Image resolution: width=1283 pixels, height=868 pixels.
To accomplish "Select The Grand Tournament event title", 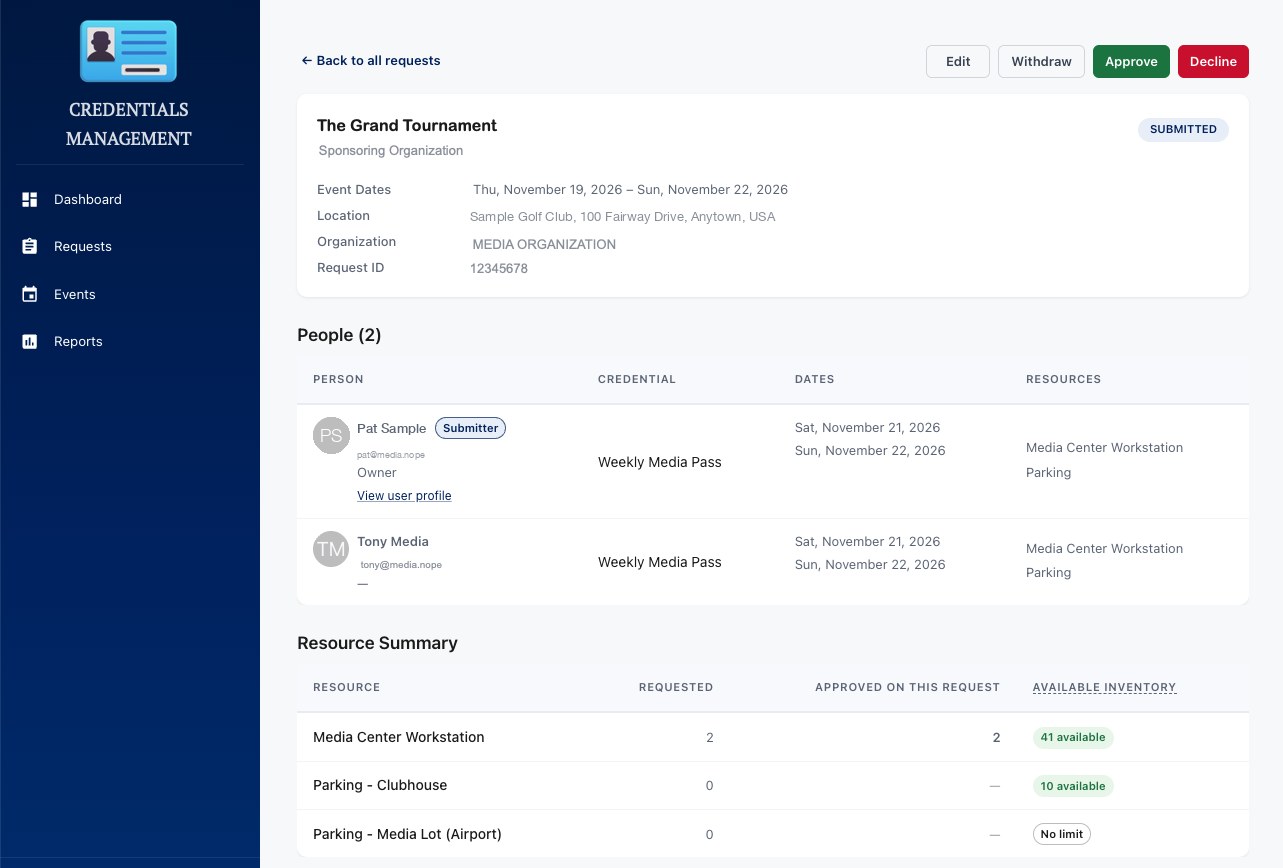I will pyautogui.click(x=407, y=126).
